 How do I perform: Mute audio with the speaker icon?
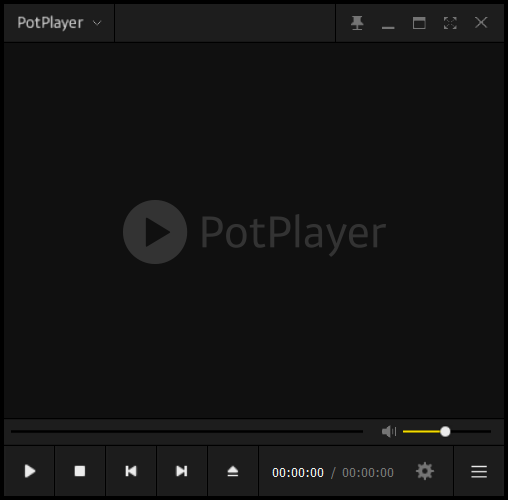389,431
